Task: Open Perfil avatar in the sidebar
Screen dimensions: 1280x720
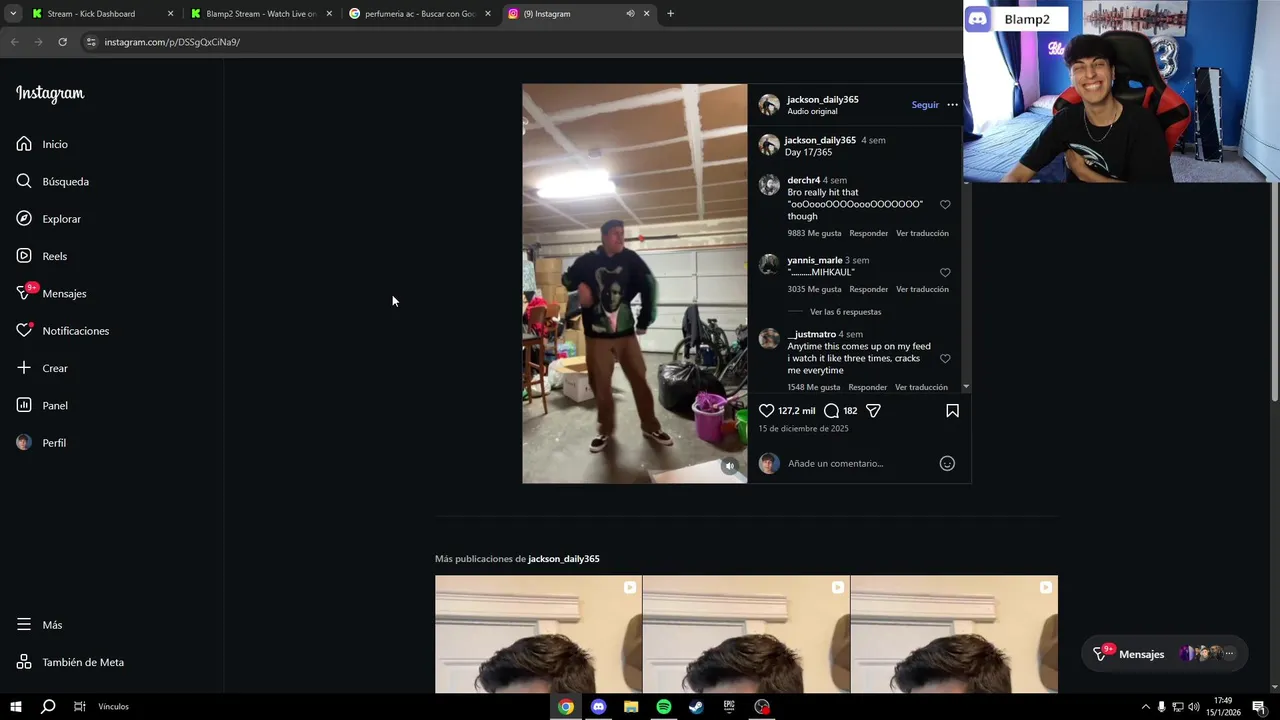Action: [24, 443]
